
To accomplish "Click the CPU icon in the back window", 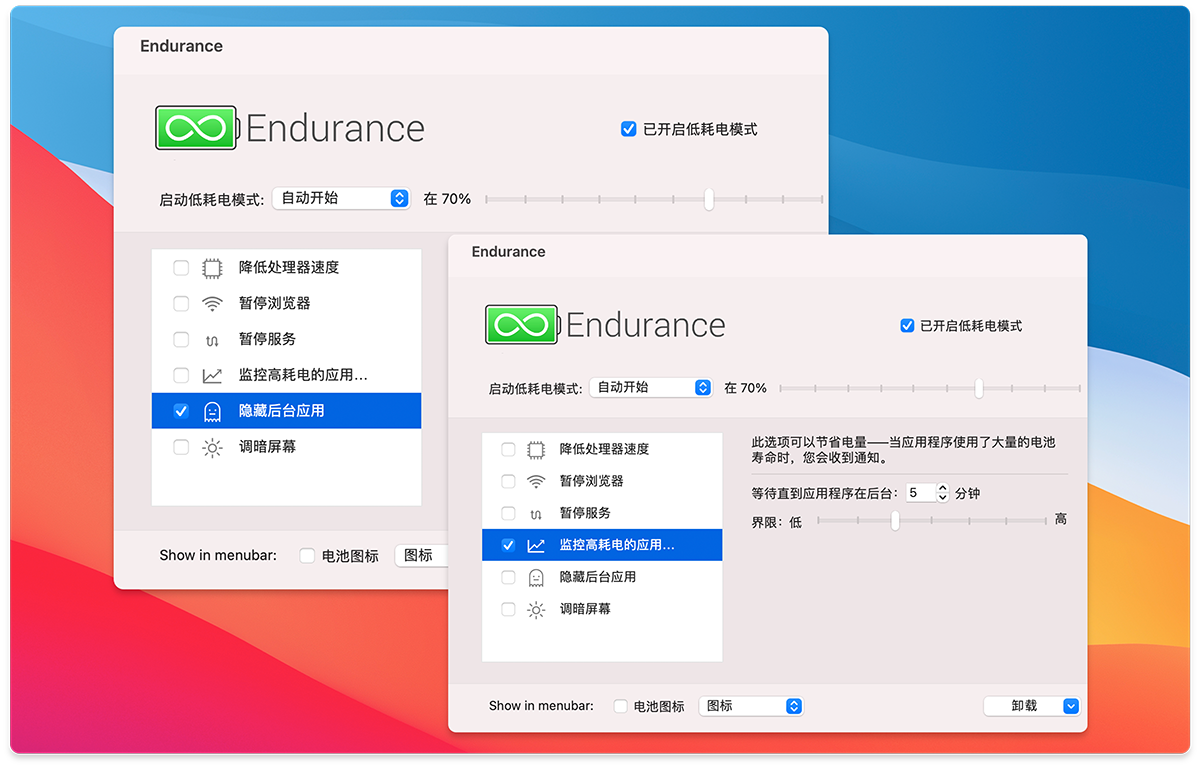I will pos(211,267).
